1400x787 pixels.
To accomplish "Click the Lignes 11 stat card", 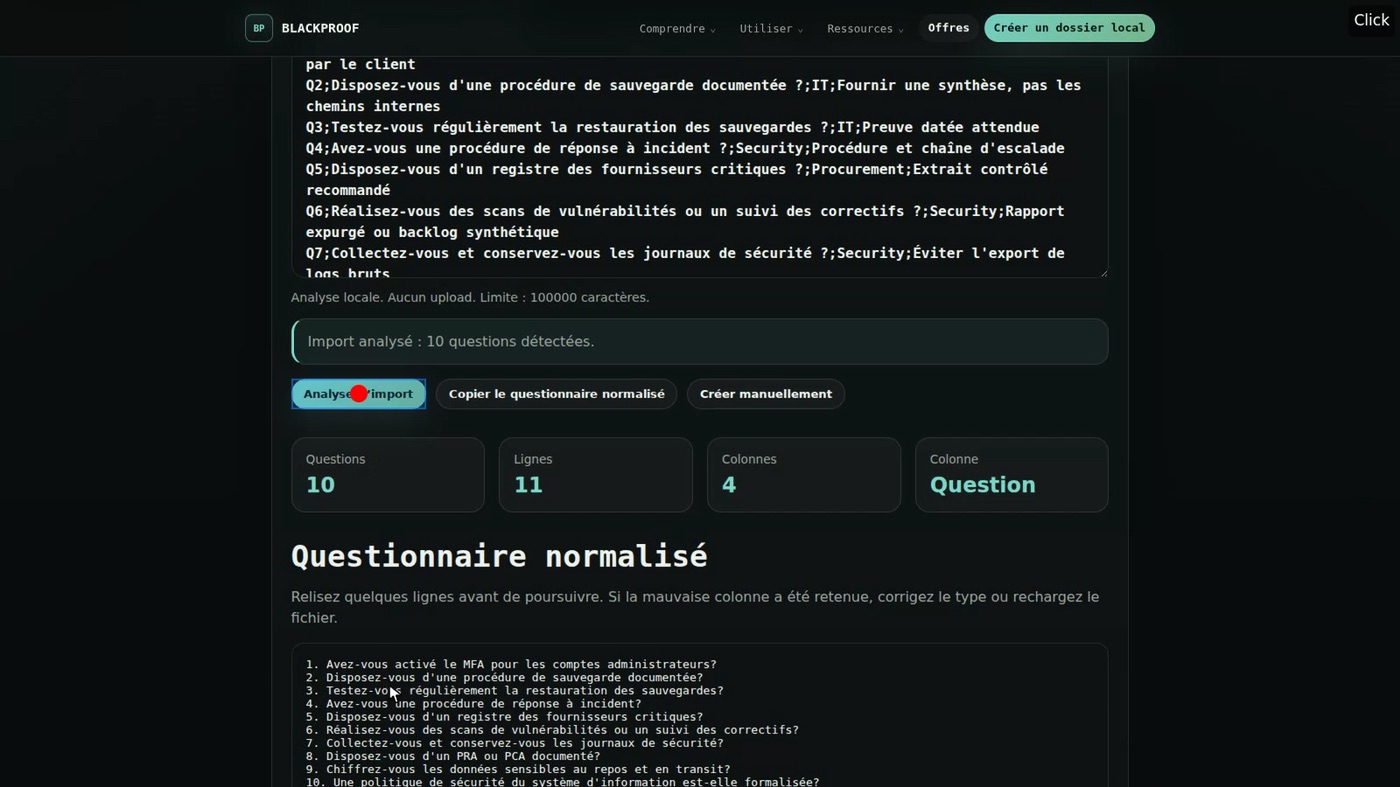I will (596, 475).
